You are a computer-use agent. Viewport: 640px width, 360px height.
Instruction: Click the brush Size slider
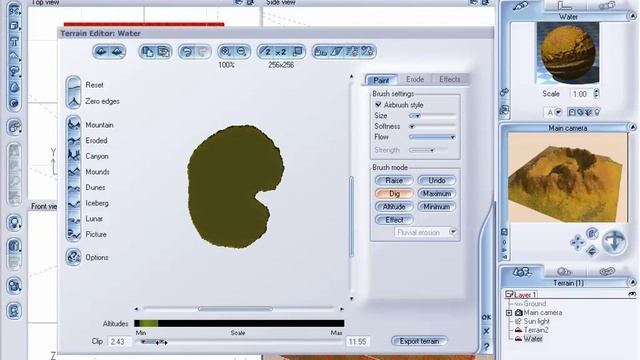[432, 116]
